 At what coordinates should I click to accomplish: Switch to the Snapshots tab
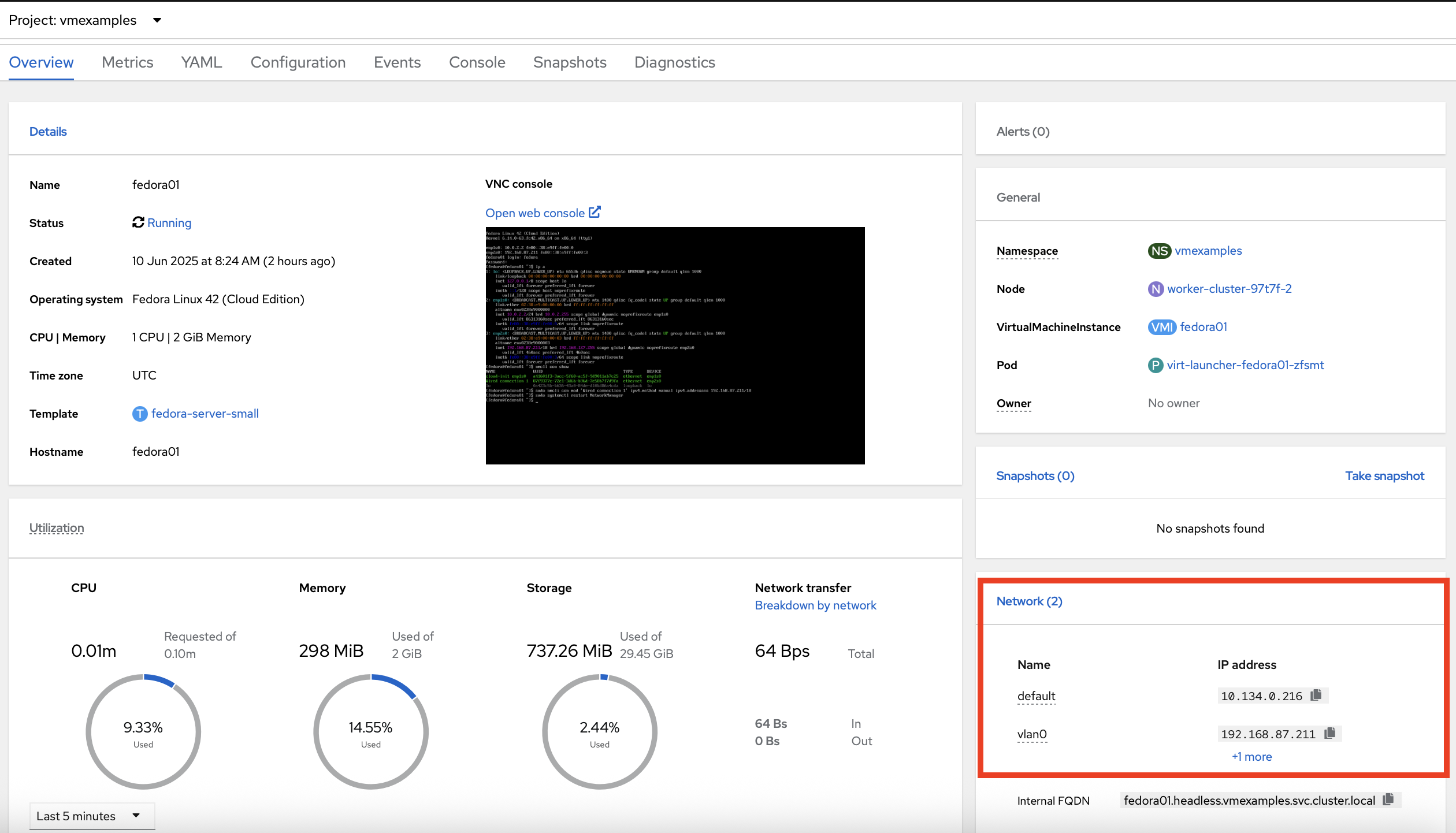(x=570, y=62)
